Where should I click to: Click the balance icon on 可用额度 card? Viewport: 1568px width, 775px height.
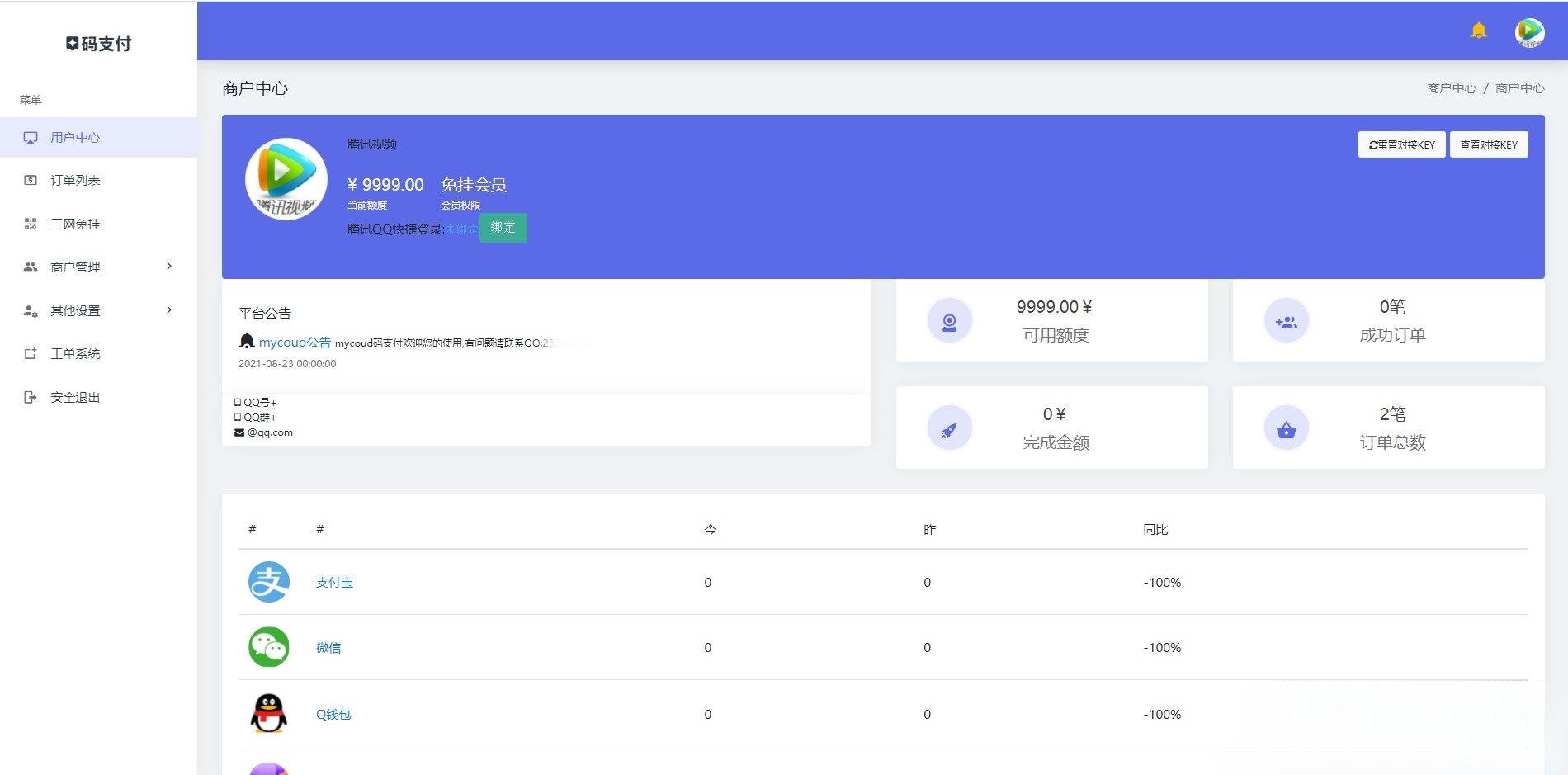coord(950,320)
